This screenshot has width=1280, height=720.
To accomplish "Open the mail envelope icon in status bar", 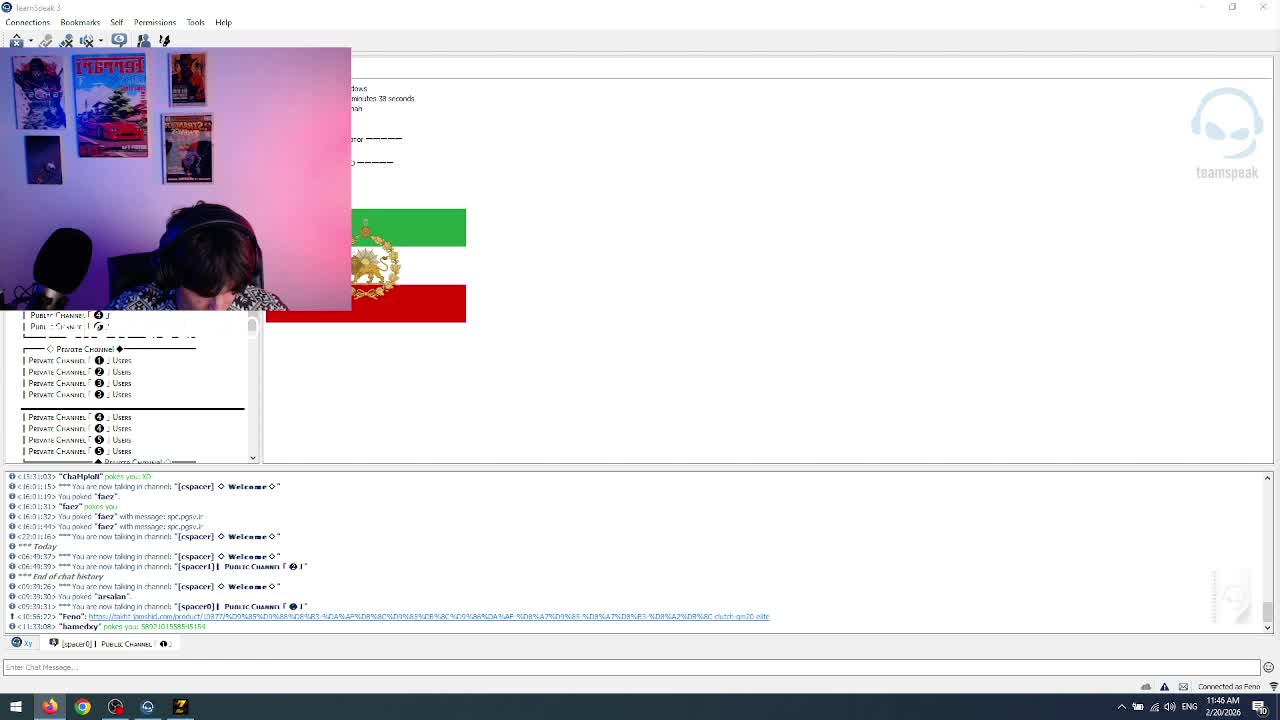I will click(x=1183, y=687).
